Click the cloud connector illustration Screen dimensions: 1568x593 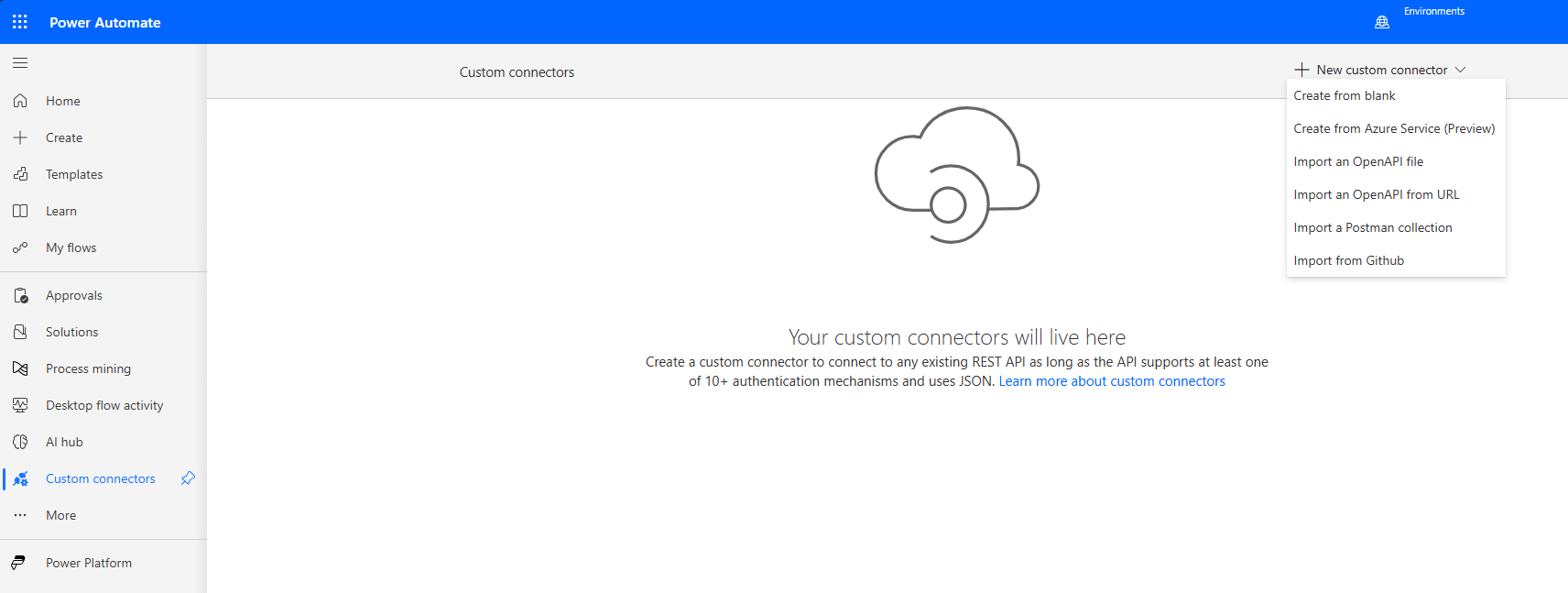[957, 174]
